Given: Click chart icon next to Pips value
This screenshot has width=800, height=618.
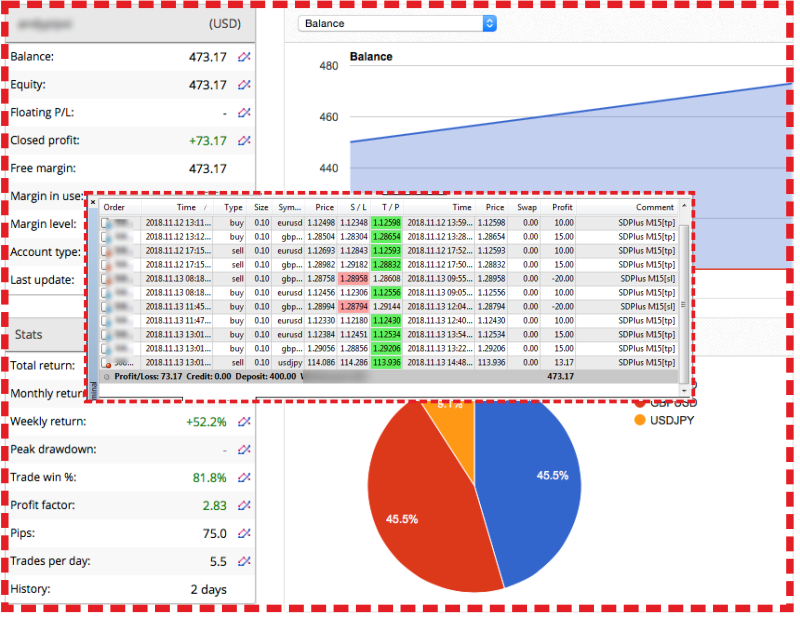Looking at the screenshot, I should pos(244,533).
